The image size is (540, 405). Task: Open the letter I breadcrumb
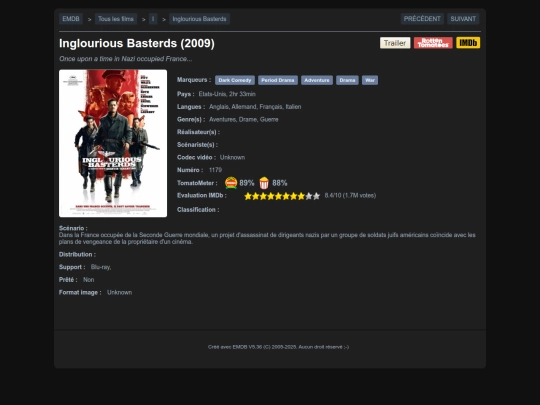tap(153, 19)
